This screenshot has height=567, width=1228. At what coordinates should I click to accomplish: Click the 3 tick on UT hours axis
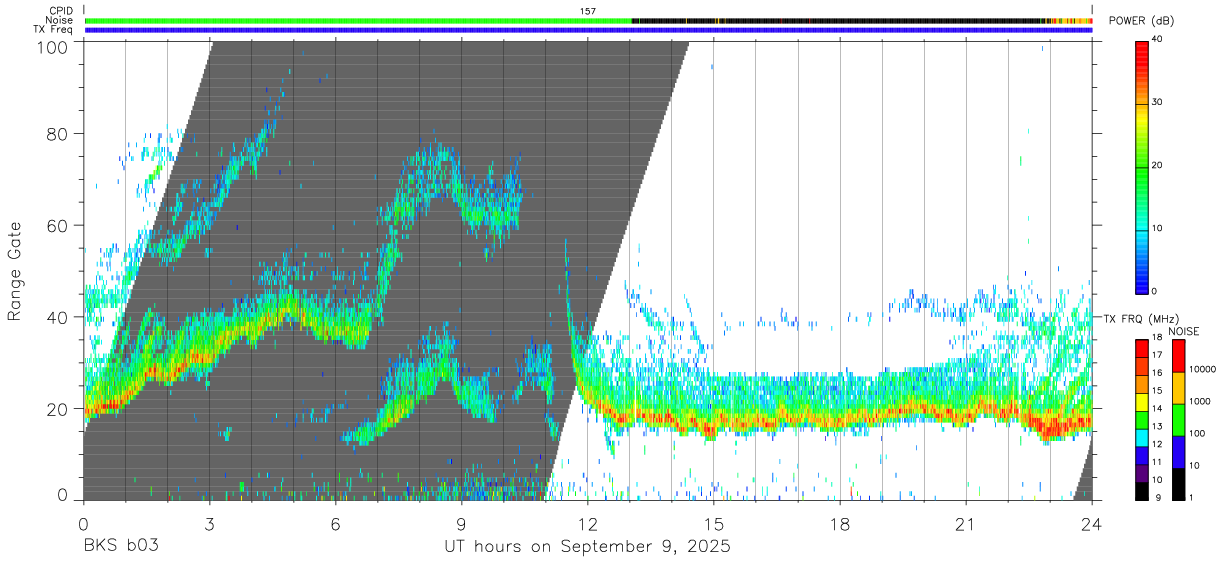209,523
